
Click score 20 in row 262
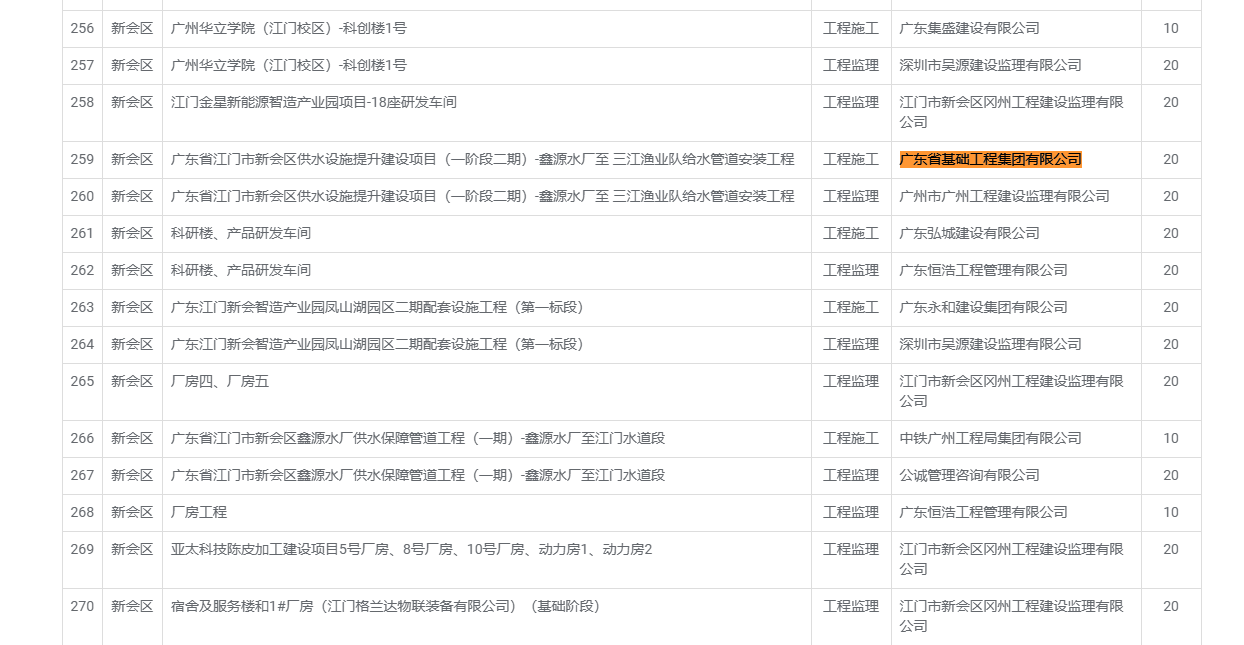(x=1170, y=270)
